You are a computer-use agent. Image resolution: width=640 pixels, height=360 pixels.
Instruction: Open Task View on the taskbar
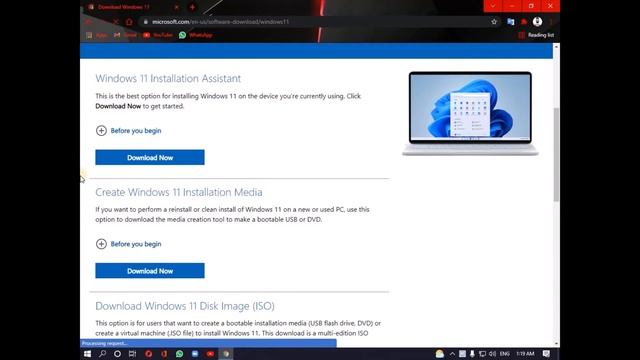click(133, 354)
